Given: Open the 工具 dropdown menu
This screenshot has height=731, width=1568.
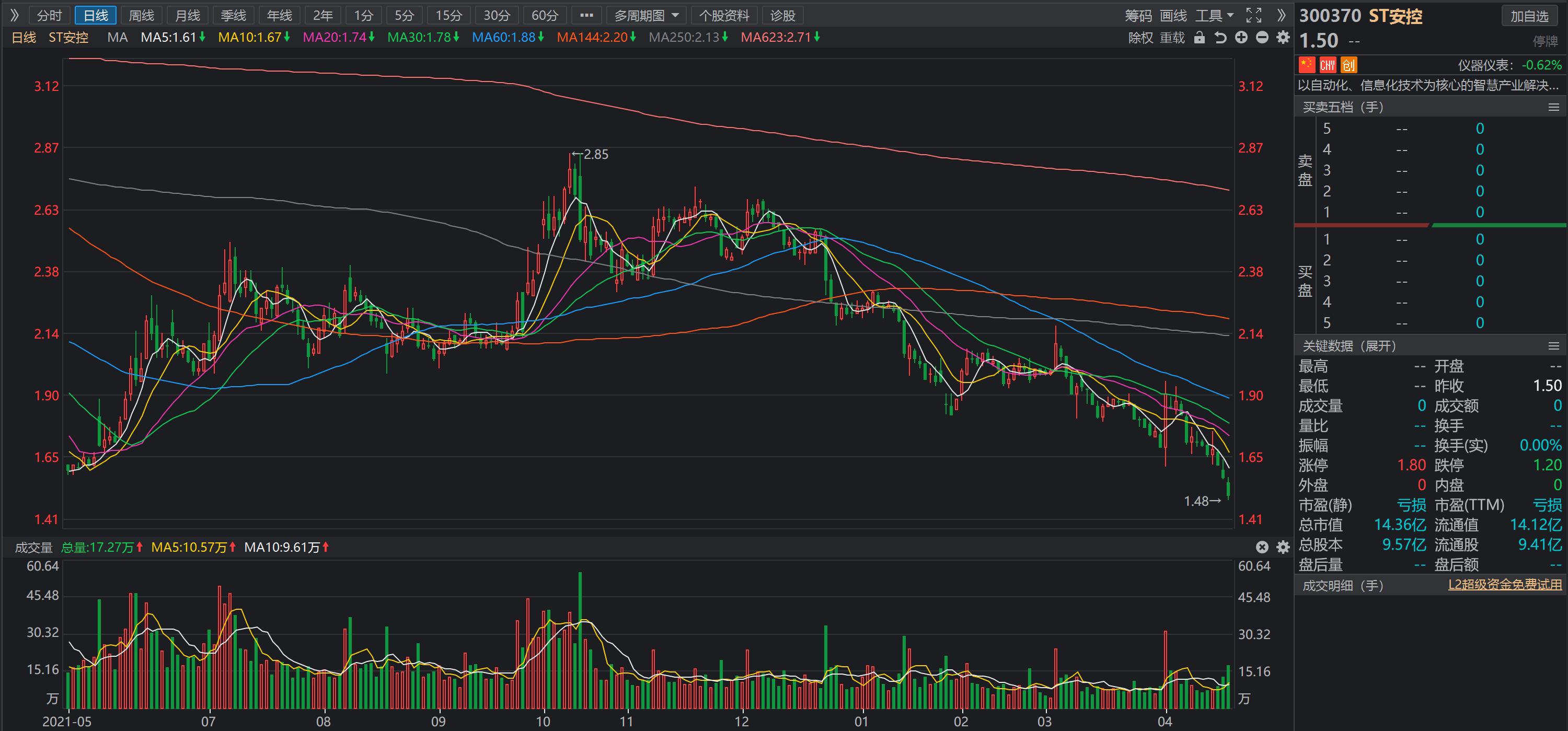Looking at the screenshot, I should click(1214, 15).
